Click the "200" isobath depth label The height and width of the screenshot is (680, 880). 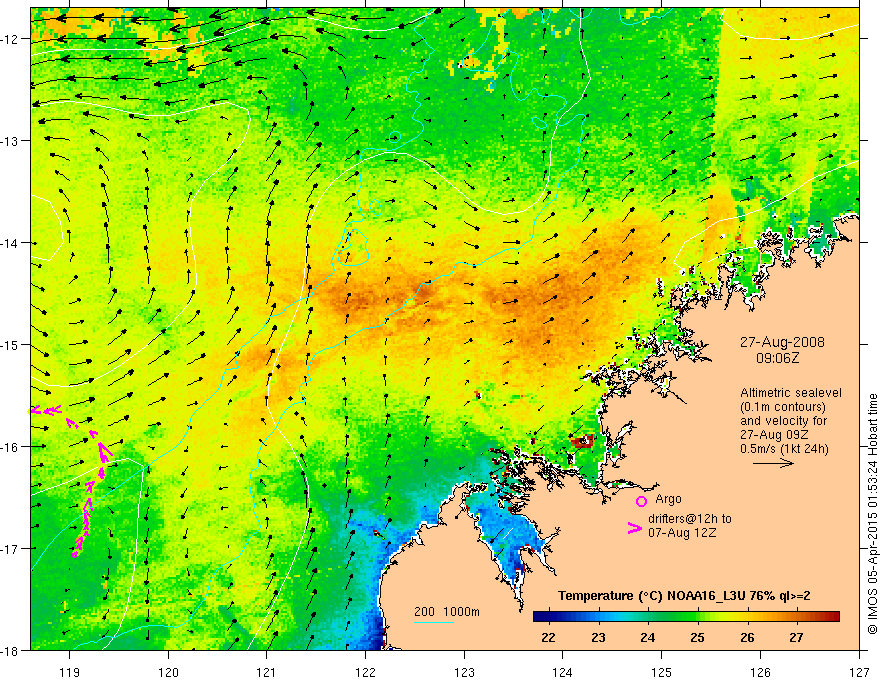point(424,612)
